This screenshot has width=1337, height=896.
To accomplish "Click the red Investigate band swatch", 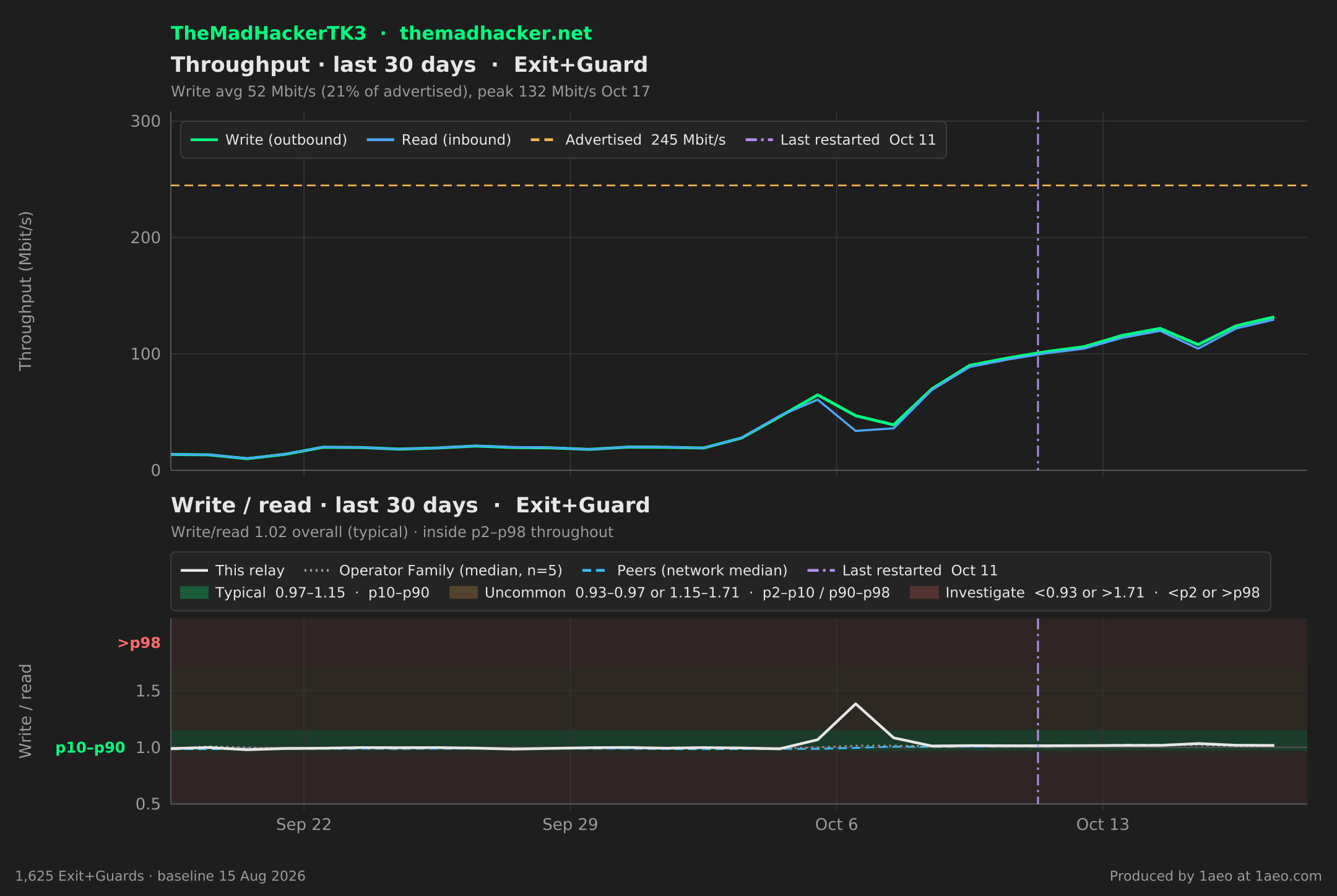I will (924, 593).
